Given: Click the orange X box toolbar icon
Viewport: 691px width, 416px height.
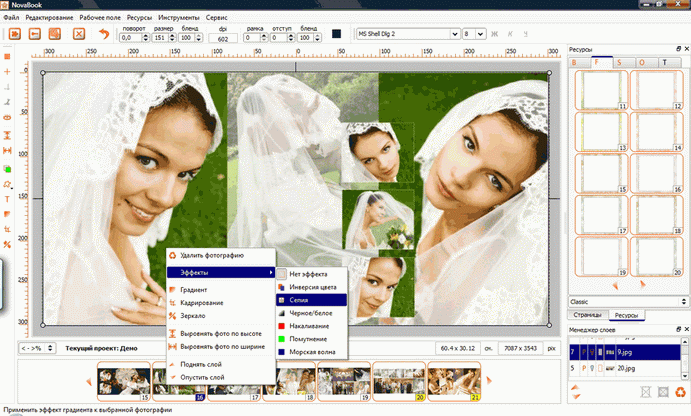Looking at the screenshot, I should pos(79,34).
